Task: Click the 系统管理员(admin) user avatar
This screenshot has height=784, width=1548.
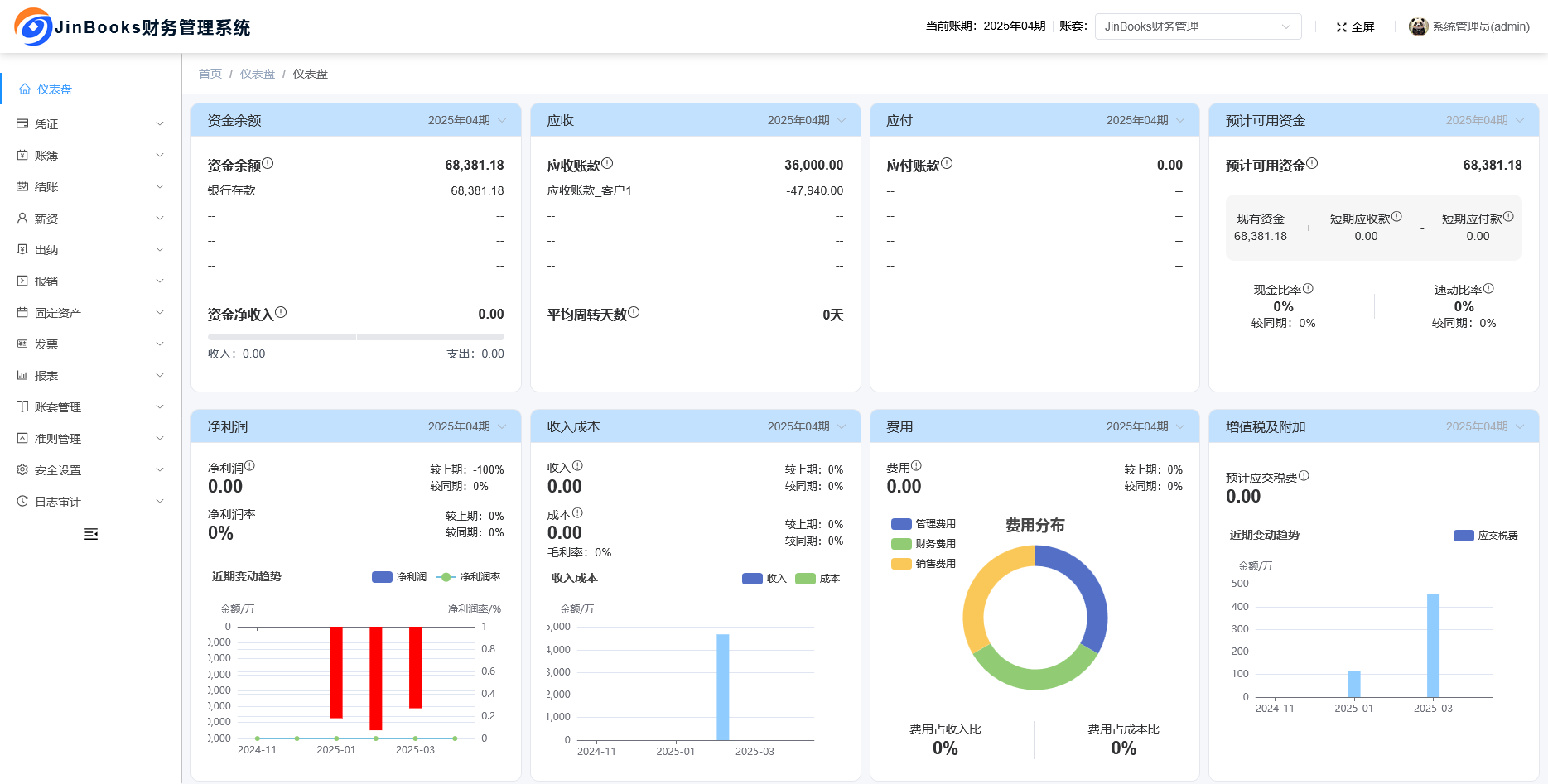Action: (1418, 26)
